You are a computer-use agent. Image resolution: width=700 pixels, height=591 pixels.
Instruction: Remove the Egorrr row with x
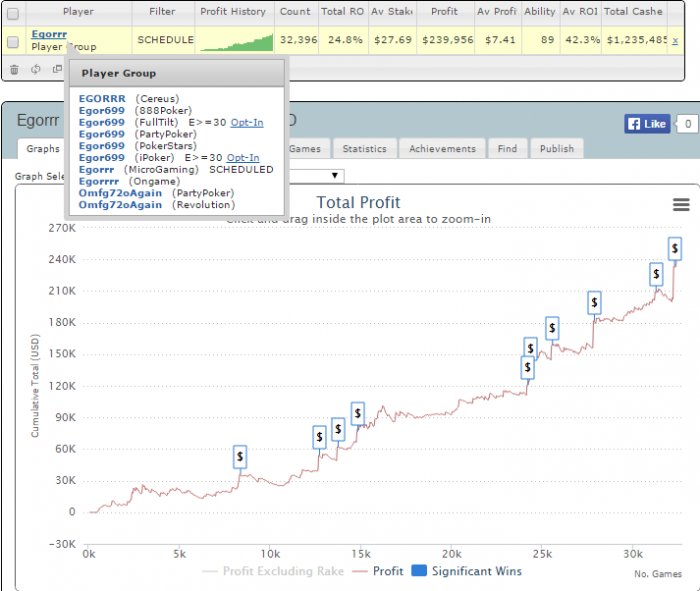pyautogui.click(x=675, y=41)
